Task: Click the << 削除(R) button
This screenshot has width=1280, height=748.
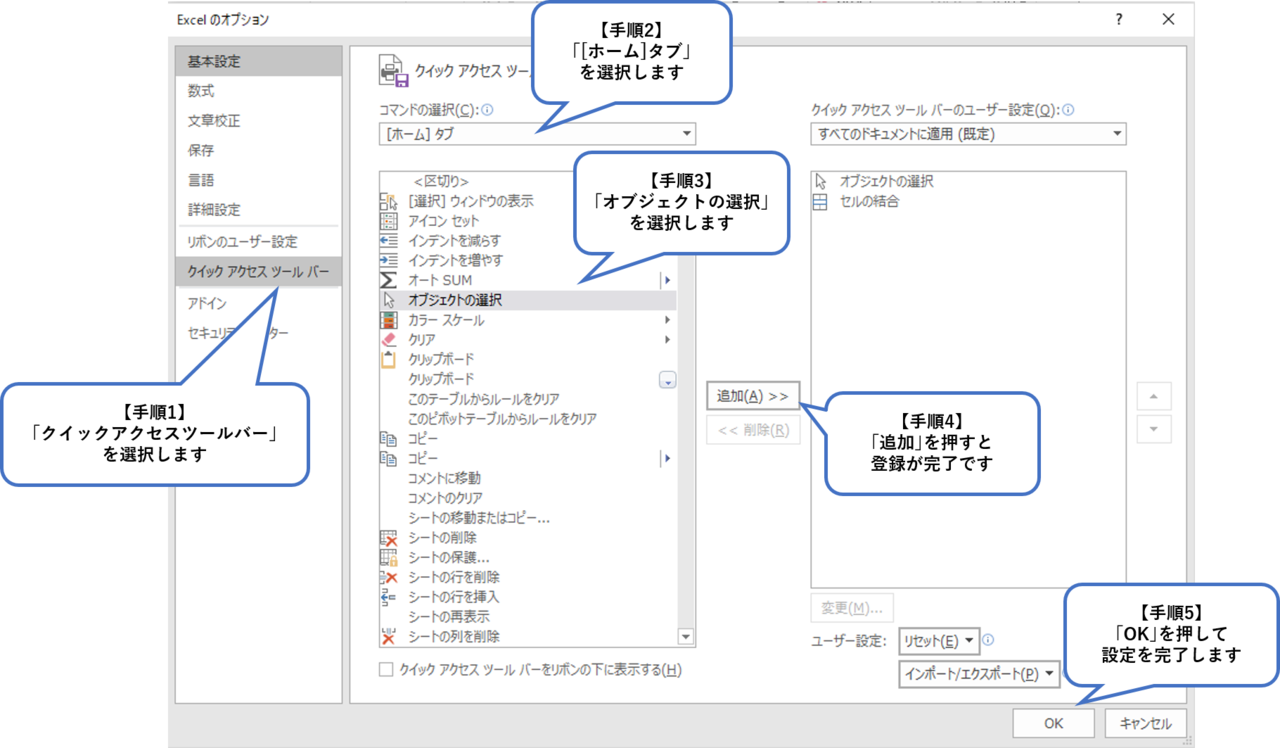Action: coord(753,431)
